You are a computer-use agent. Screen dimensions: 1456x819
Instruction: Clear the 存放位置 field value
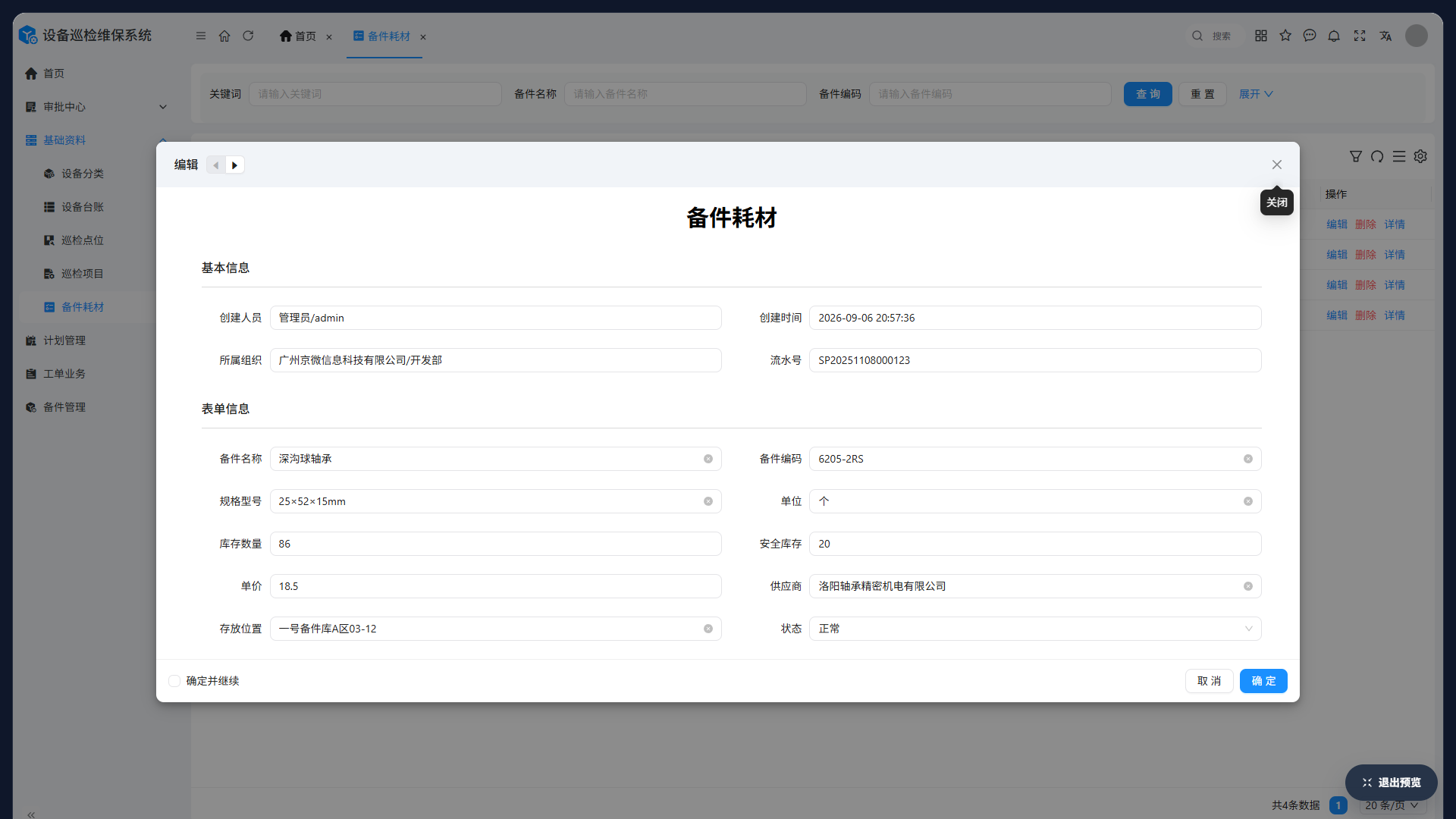coord(708,629)
